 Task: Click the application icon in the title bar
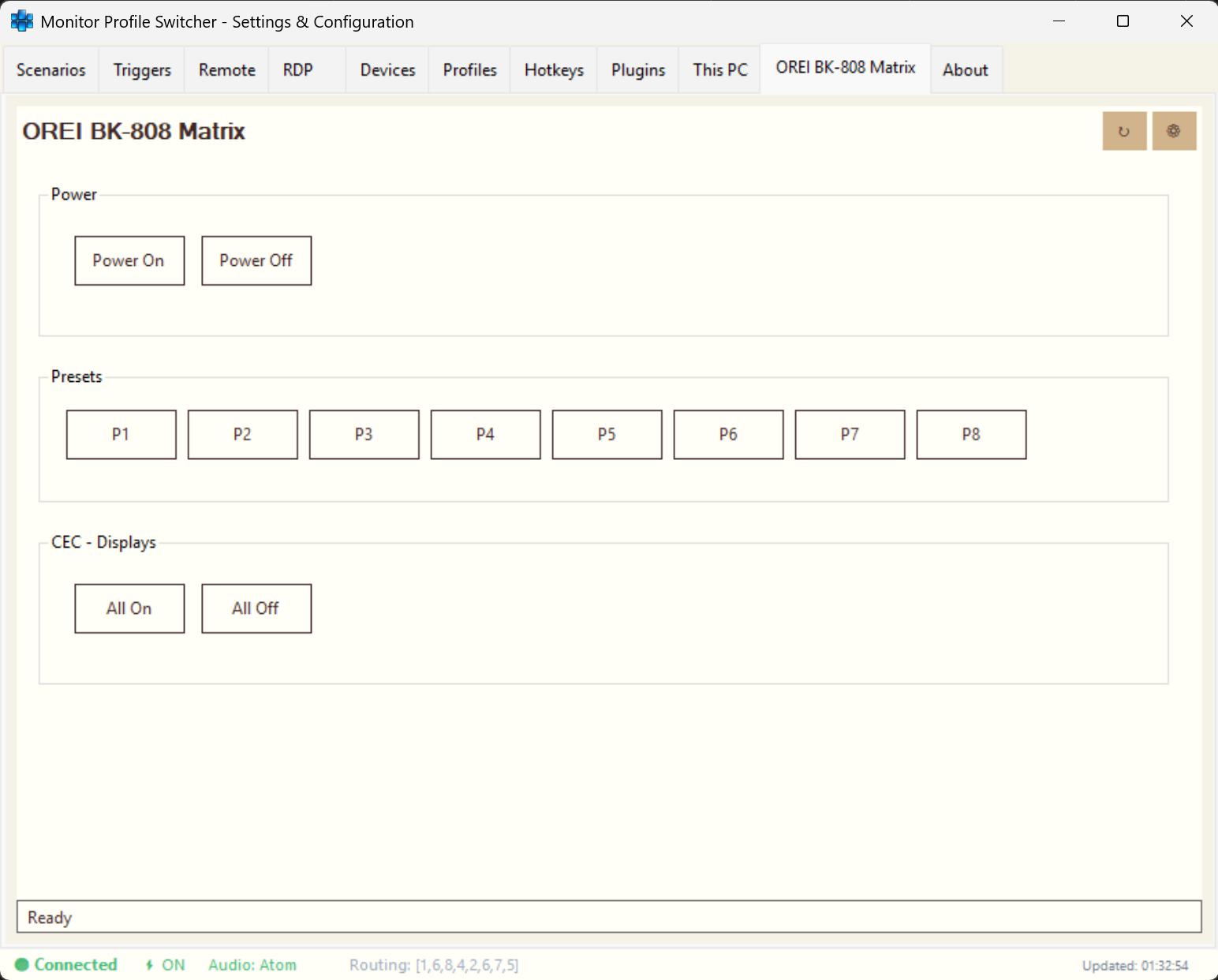click(x=21, y=21)
